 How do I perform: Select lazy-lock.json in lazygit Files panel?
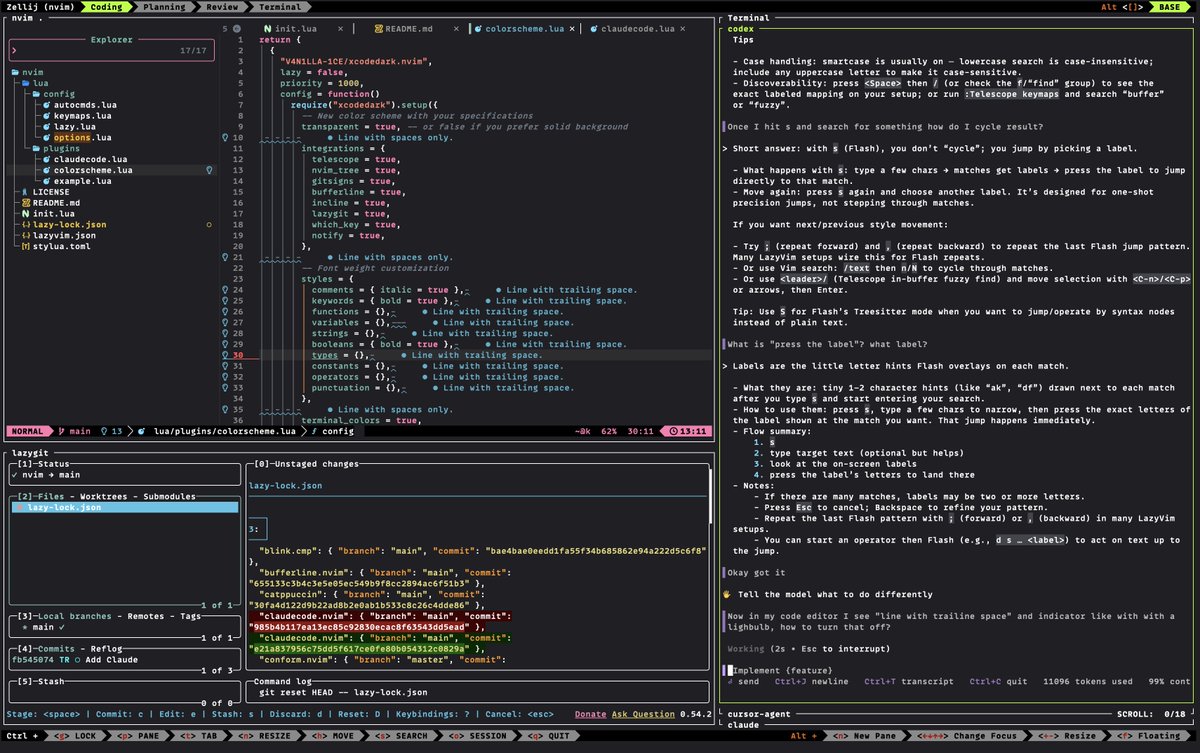click(x=124, y=508)
